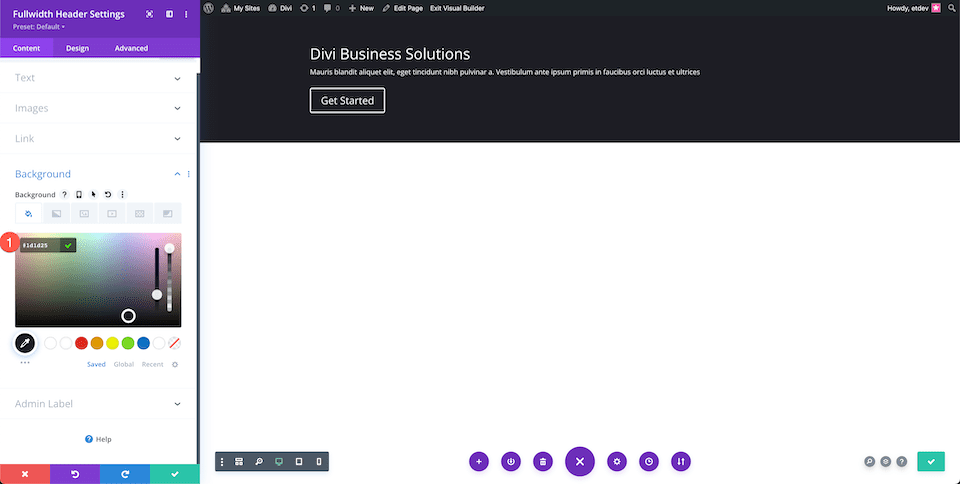Open the Advanced tab
Image resolution: width=960 pixels, height=484 pixels.
point(131,48)
